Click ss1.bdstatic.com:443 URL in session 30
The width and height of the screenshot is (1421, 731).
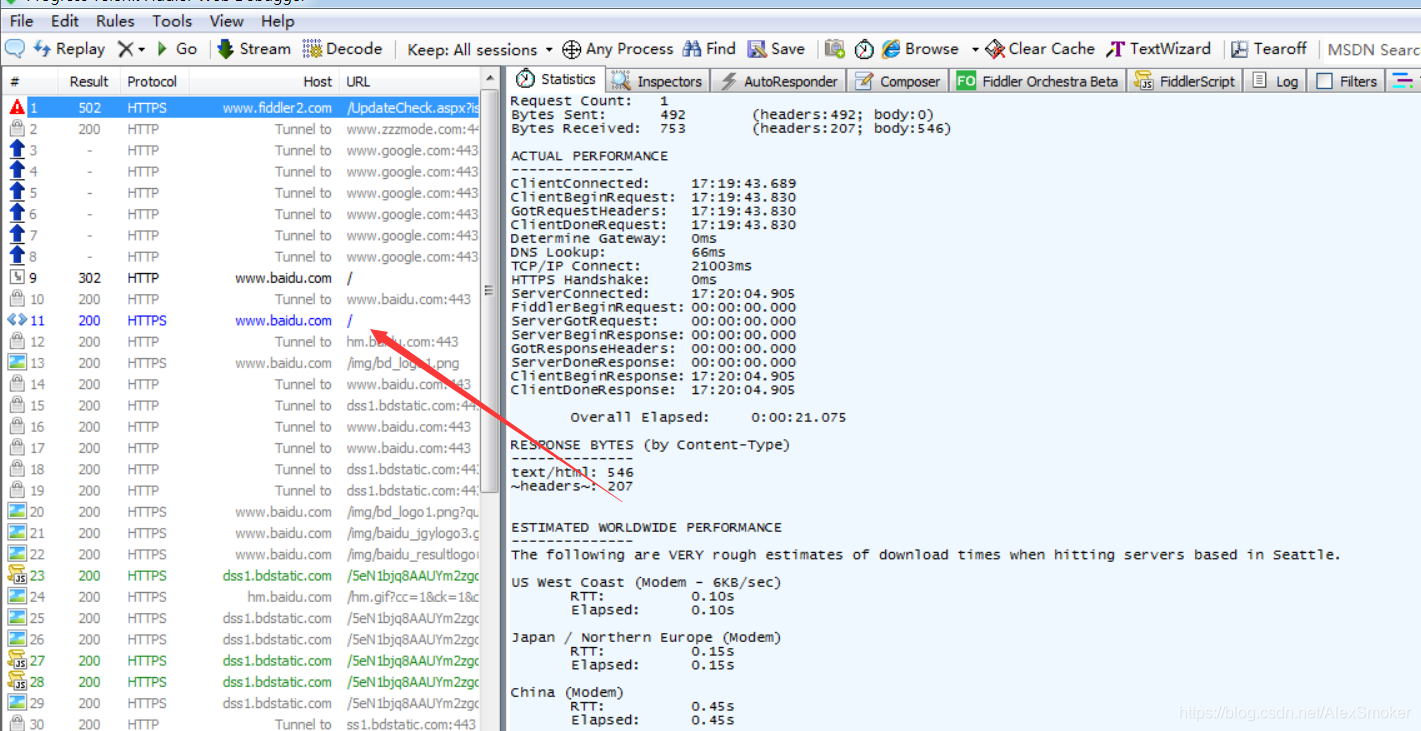(412, 724)
